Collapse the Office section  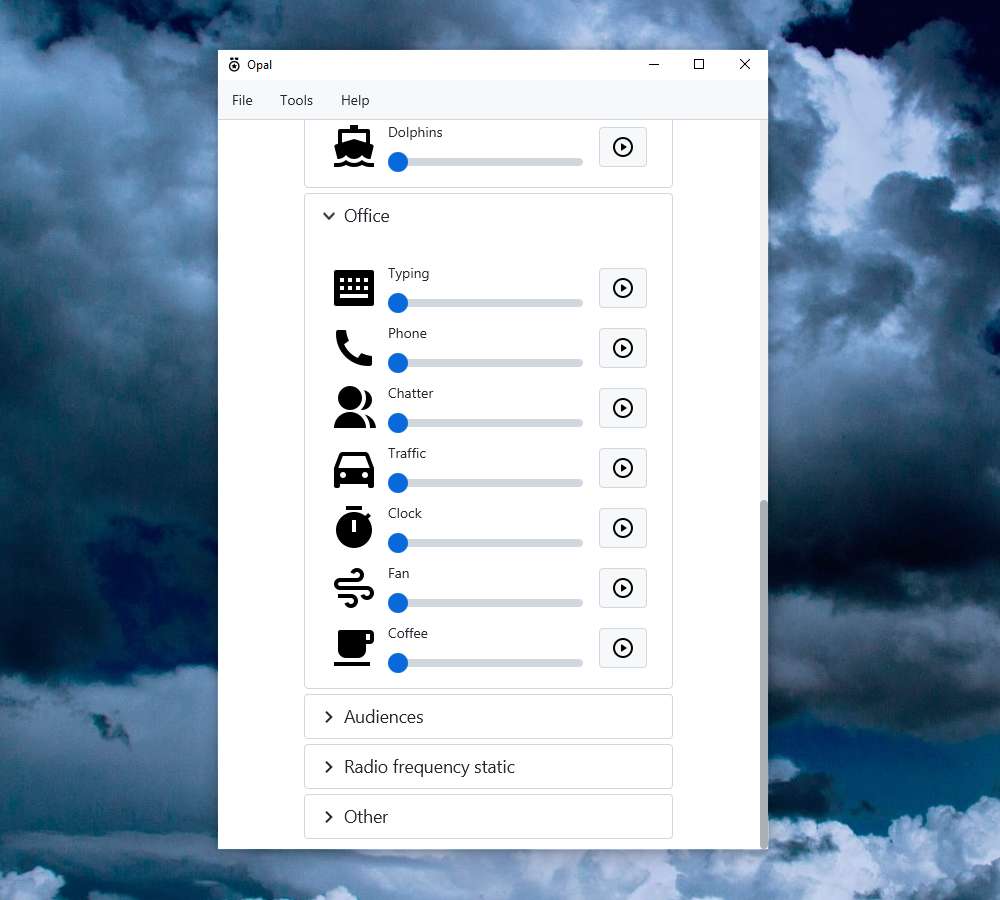488,216
